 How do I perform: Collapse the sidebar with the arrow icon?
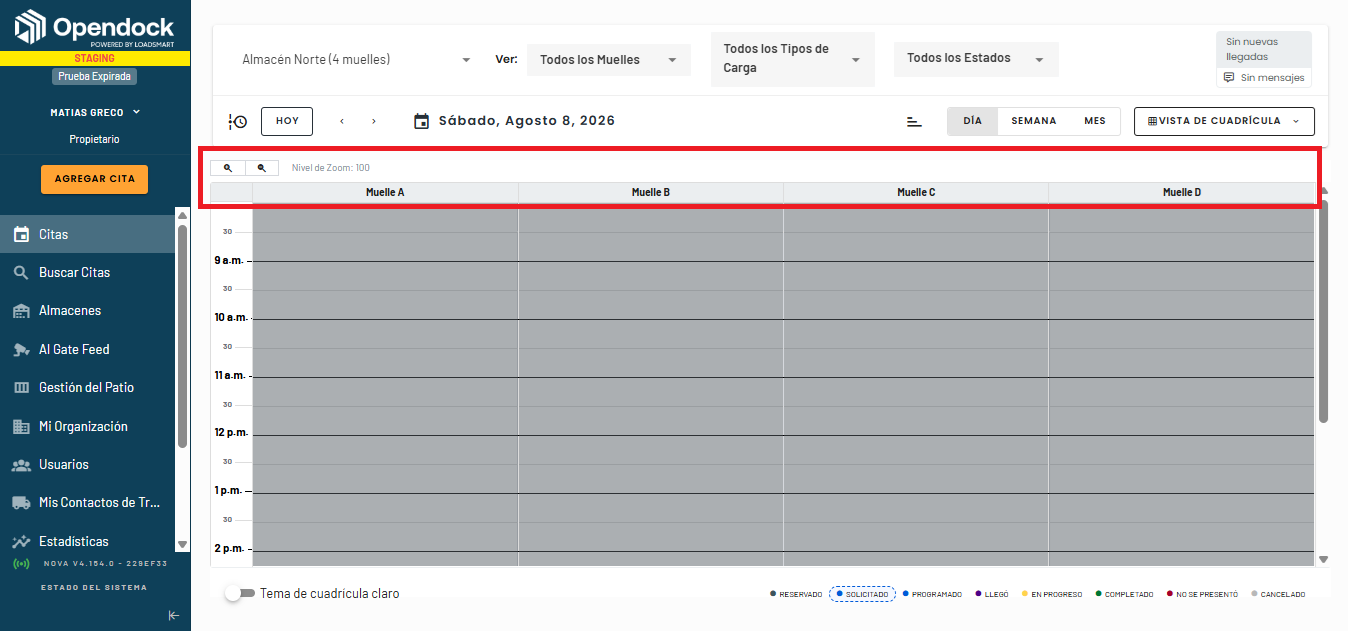coord(173,615)
